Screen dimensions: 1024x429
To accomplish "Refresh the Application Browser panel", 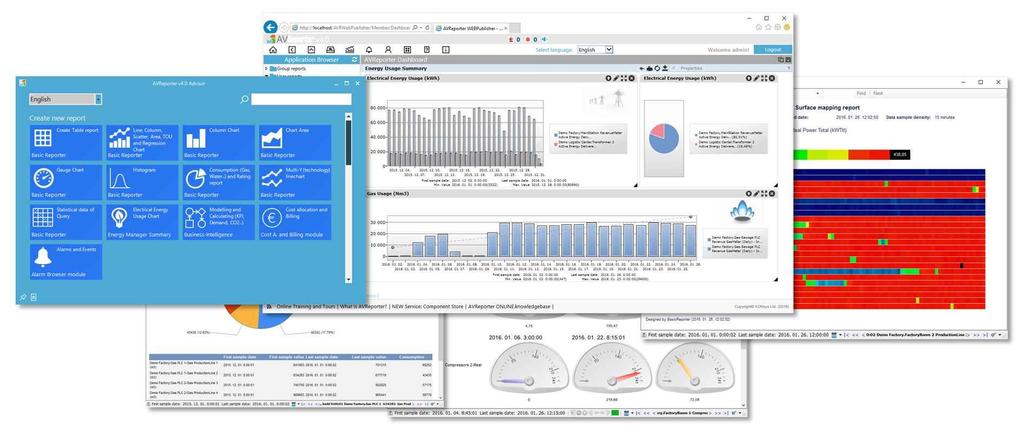I will (x=355, y=59).
